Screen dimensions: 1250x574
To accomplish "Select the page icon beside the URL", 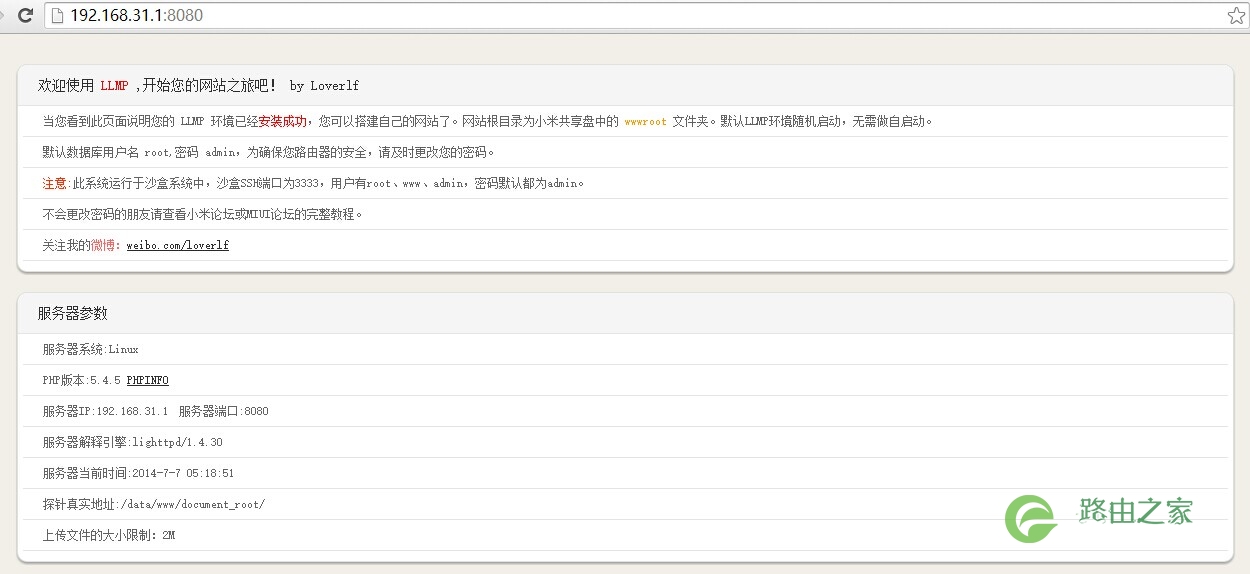I will pyautogui.click(x=57, y=15).
